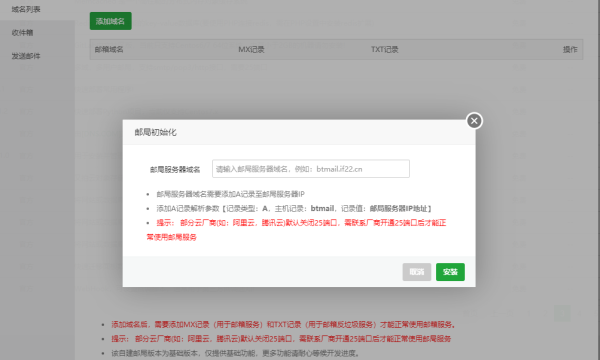Click the 邮局服务器域名 field label

(175, 169)
